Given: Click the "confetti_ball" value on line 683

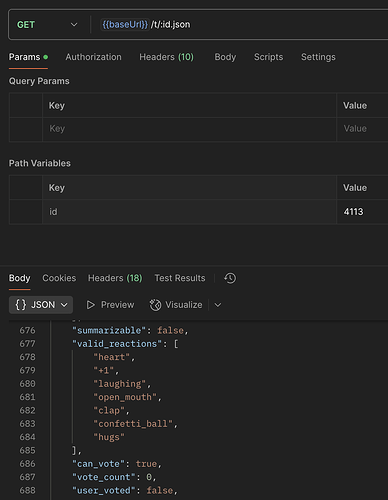Looking at the screenshot, I should [133, 424].
